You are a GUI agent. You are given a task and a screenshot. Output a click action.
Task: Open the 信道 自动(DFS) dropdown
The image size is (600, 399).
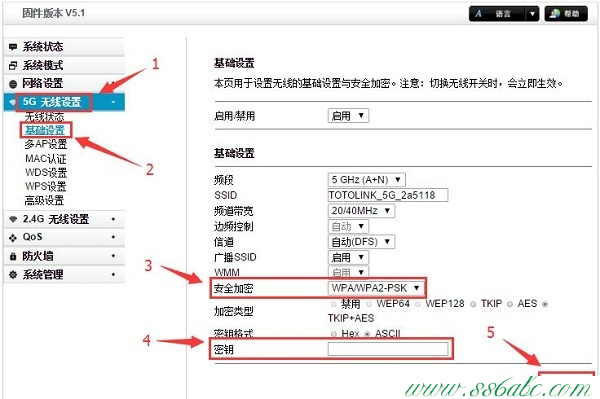click(361, 241)
